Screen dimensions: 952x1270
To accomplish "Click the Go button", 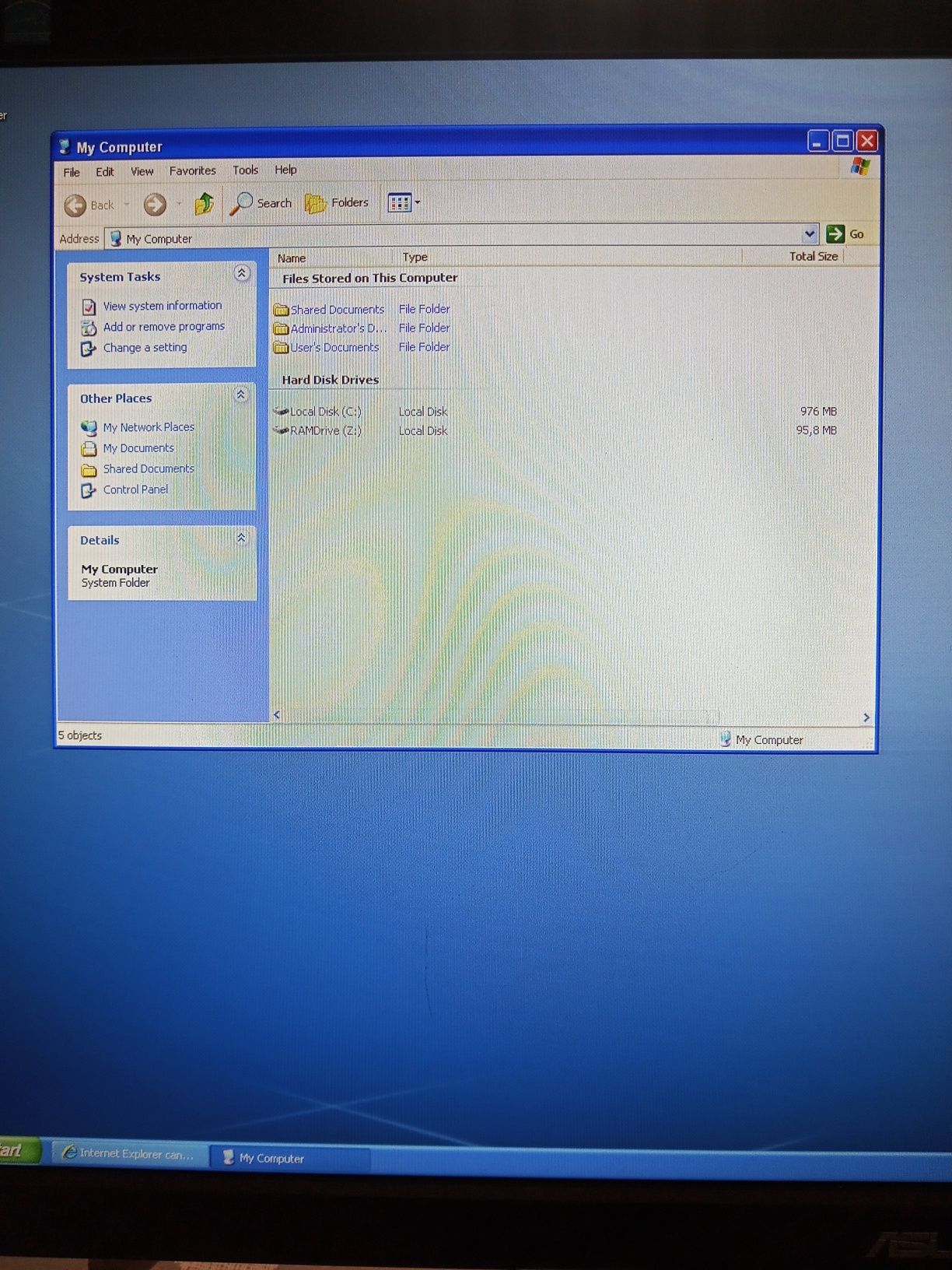I will 845,233.
